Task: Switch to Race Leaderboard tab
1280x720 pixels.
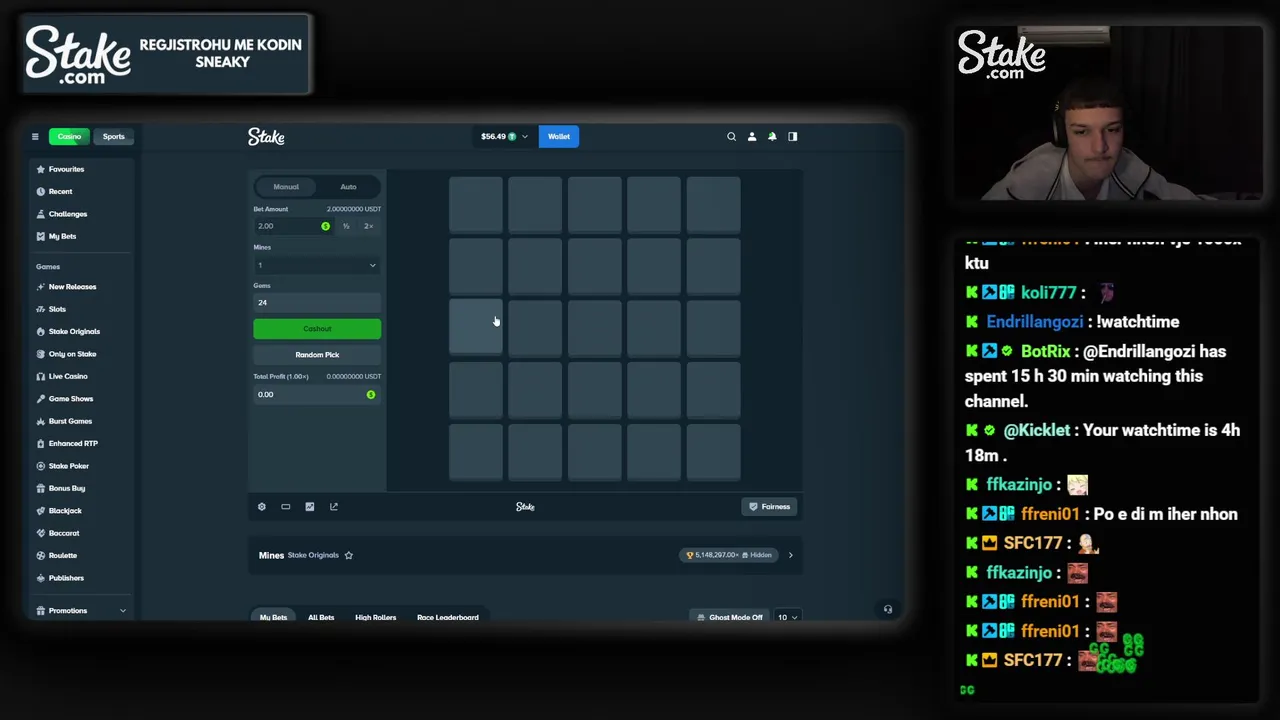Action: point(447,617)
